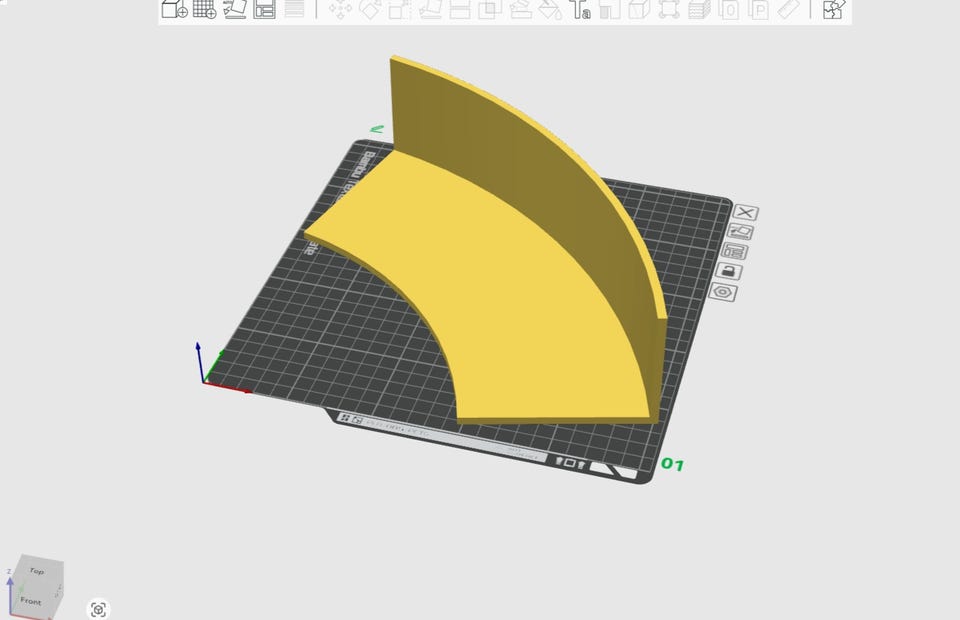Click the faded horizontal lines layer icon
Viewport: 960px width, 620px height.
(x=294, y=9)
